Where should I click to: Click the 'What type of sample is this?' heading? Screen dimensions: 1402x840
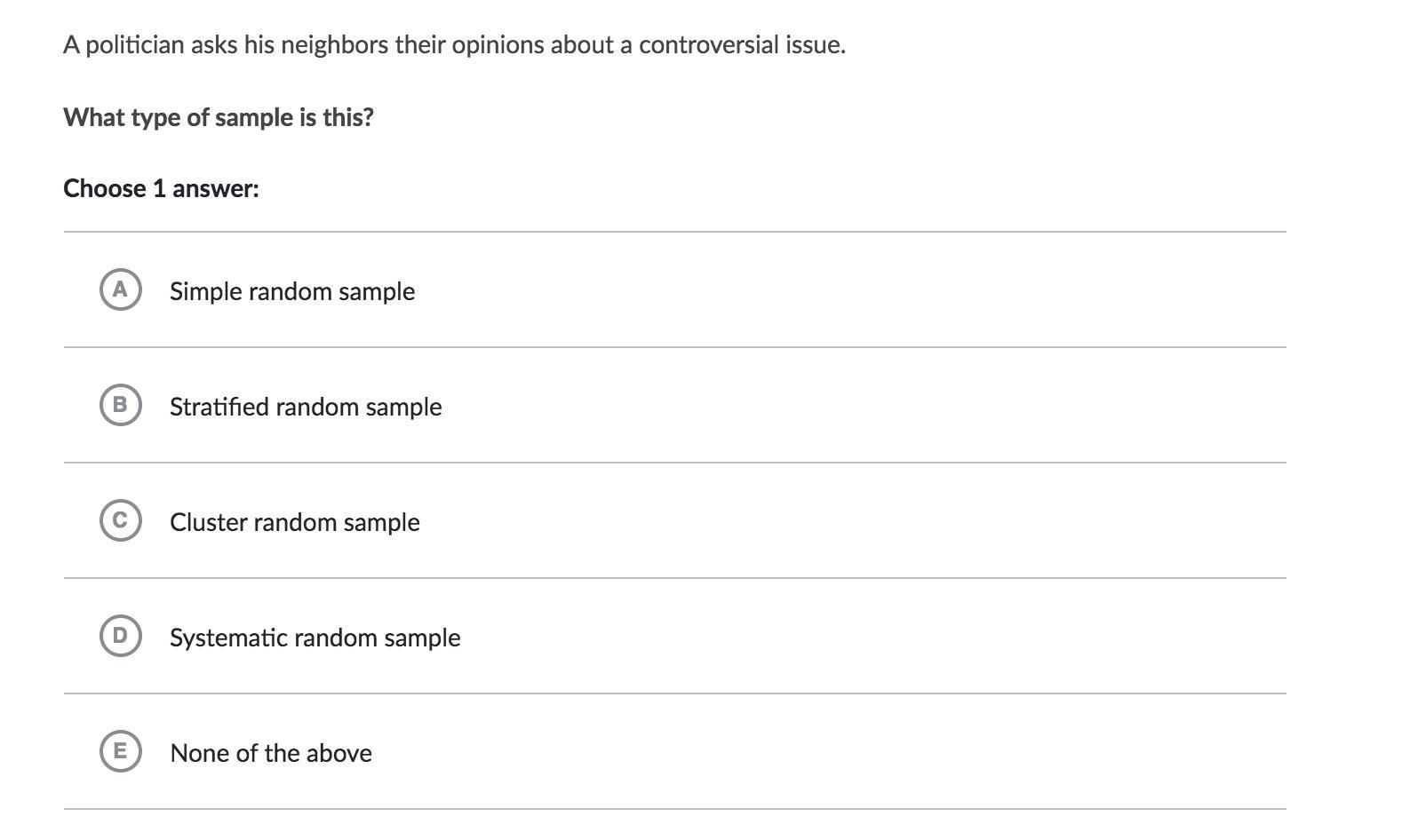[x=219, y=117]
